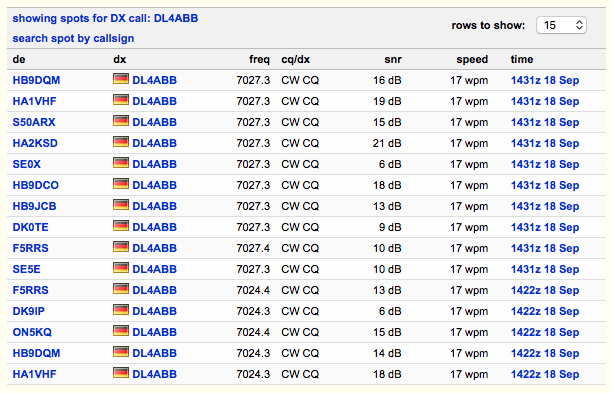The image size is (612, 393).
Task: Click DL4ABB callsign in the SE5E row
Action: tap(155, 269)
